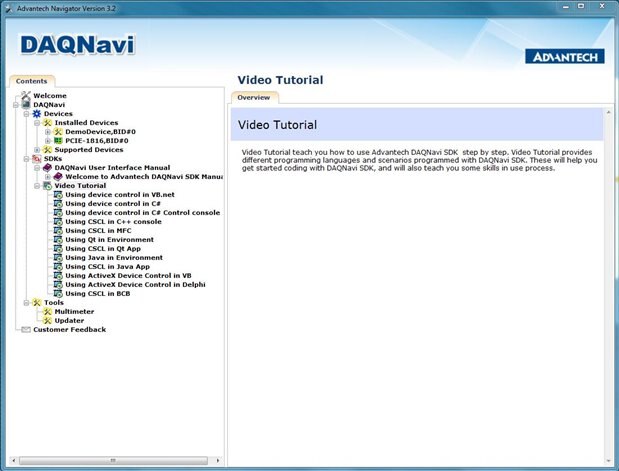Collapse the Tools node
Viewport: 619px width, 471px height.
coord(26,303)
